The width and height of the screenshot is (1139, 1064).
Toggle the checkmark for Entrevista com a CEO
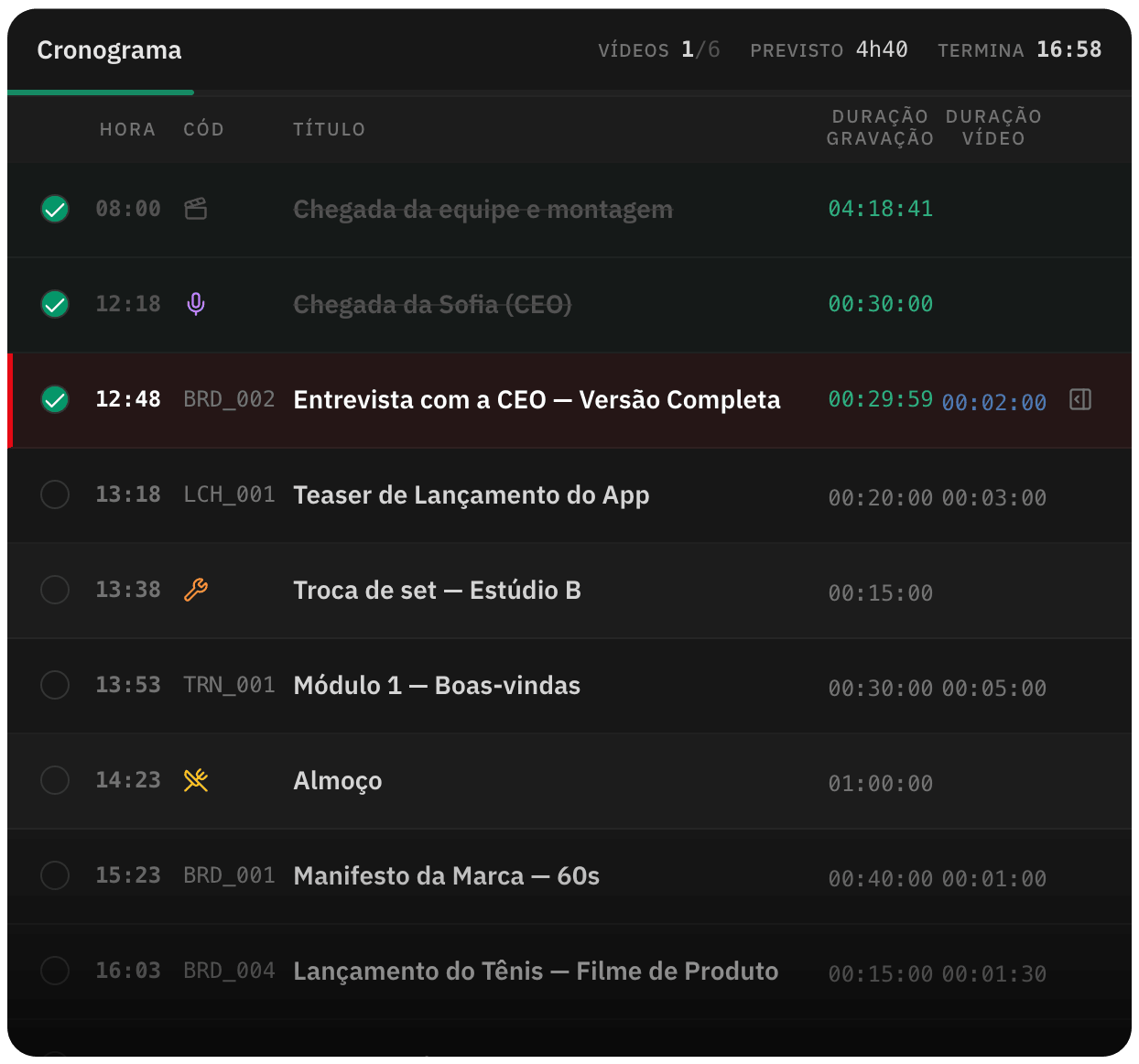[x=55, y=399]
